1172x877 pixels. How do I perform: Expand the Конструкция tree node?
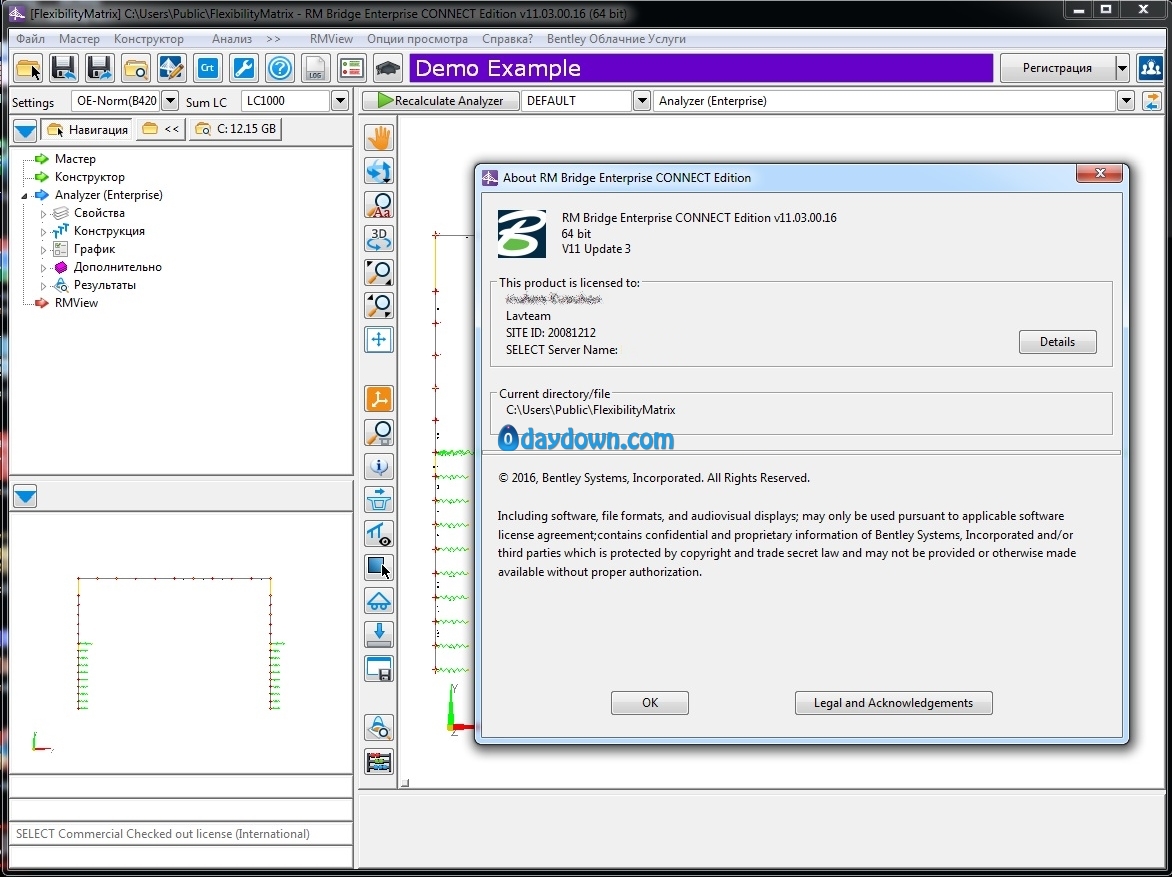[43, 232]
